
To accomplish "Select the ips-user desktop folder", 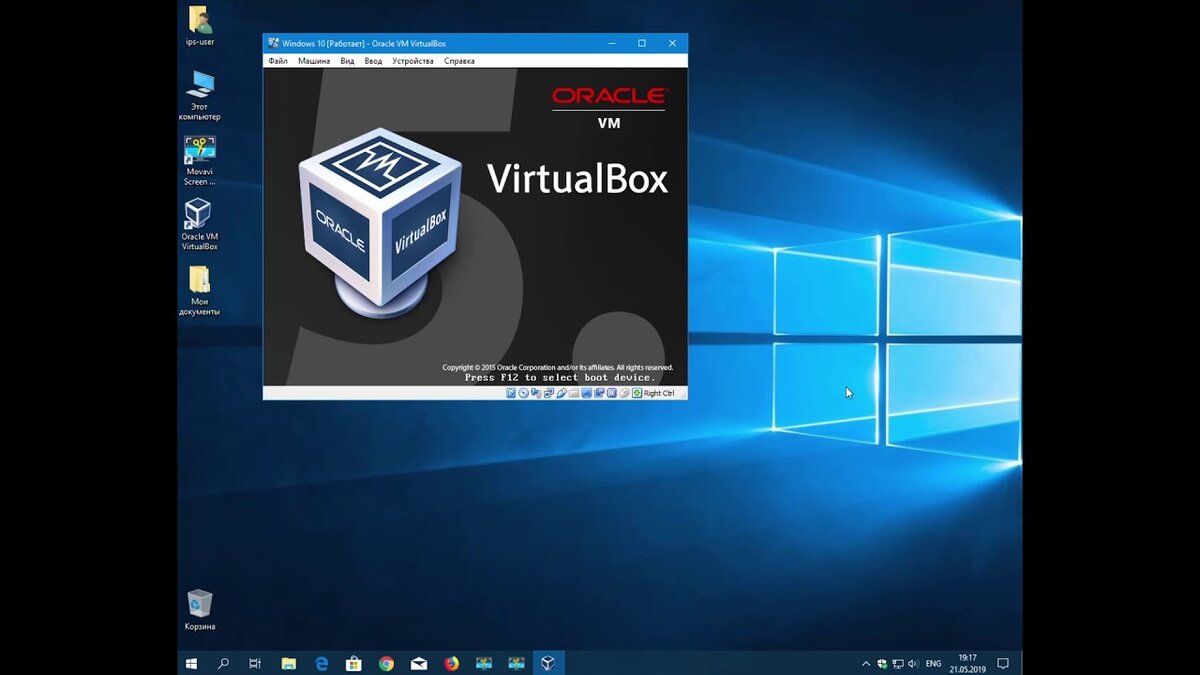I will point(199,25).
